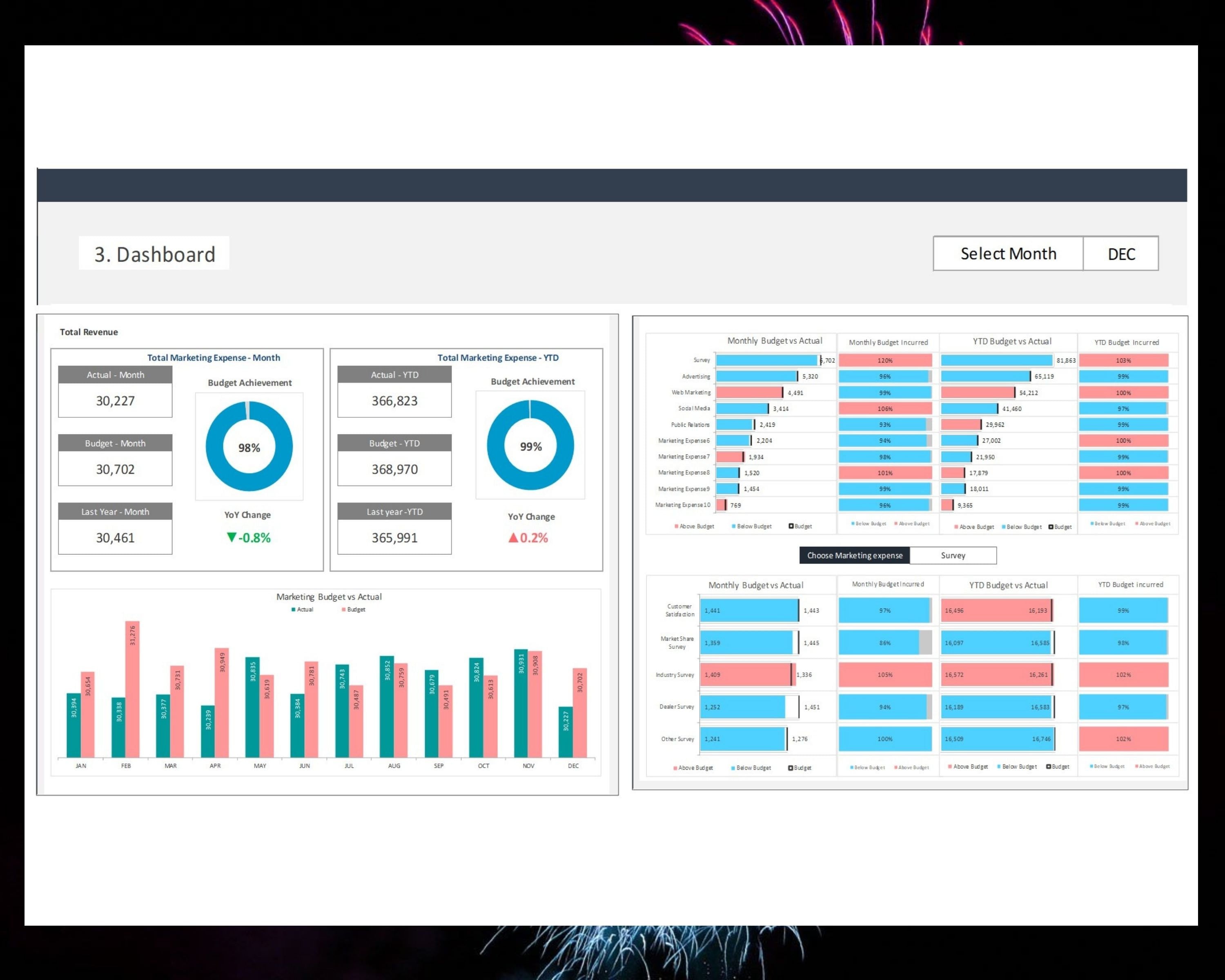Change the Survey expense selection
Image resolution: width=1225 pixels, height=980 pixels.
pos(953,555)
